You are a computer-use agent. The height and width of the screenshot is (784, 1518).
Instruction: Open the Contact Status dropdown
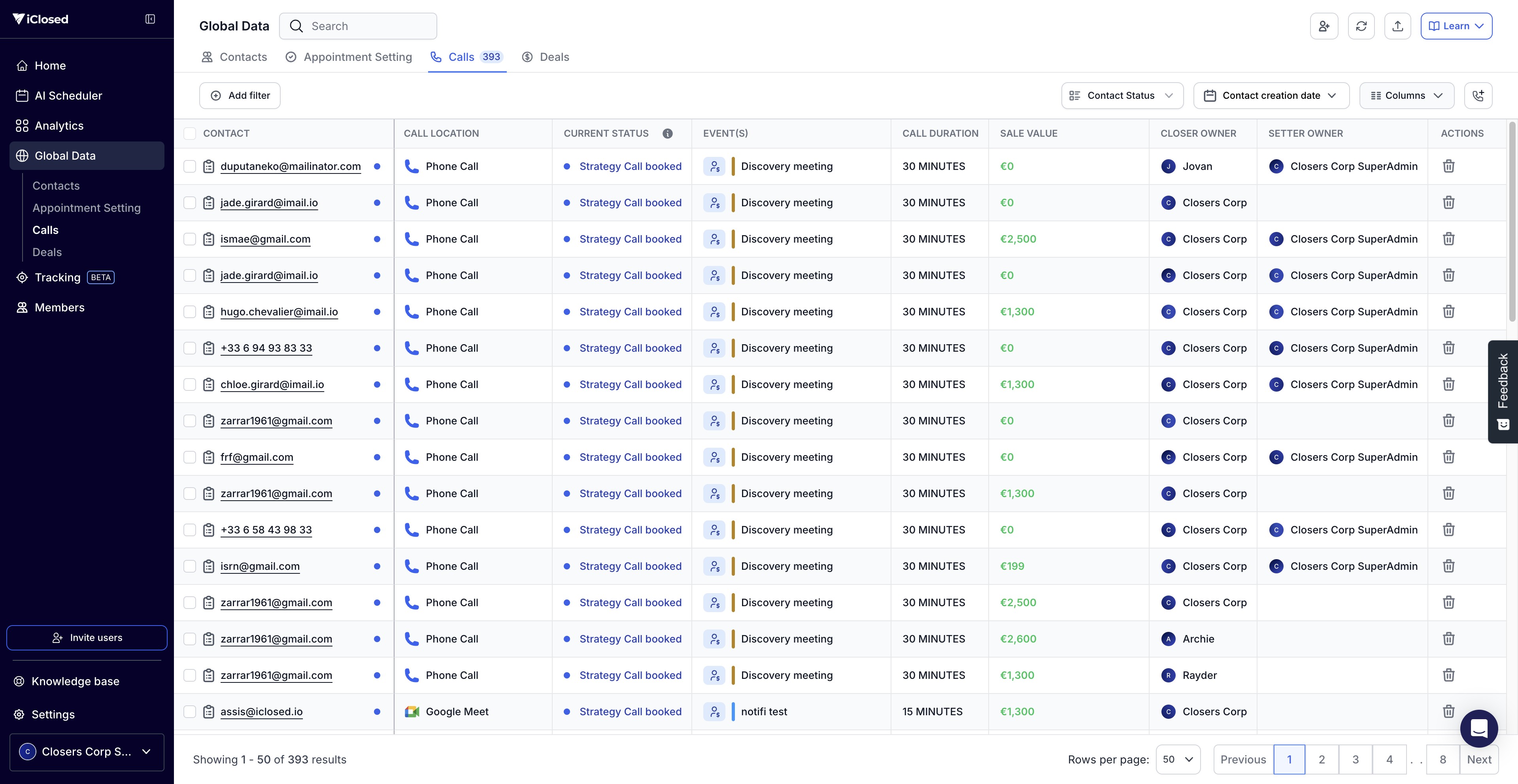tap(1122, 95)
